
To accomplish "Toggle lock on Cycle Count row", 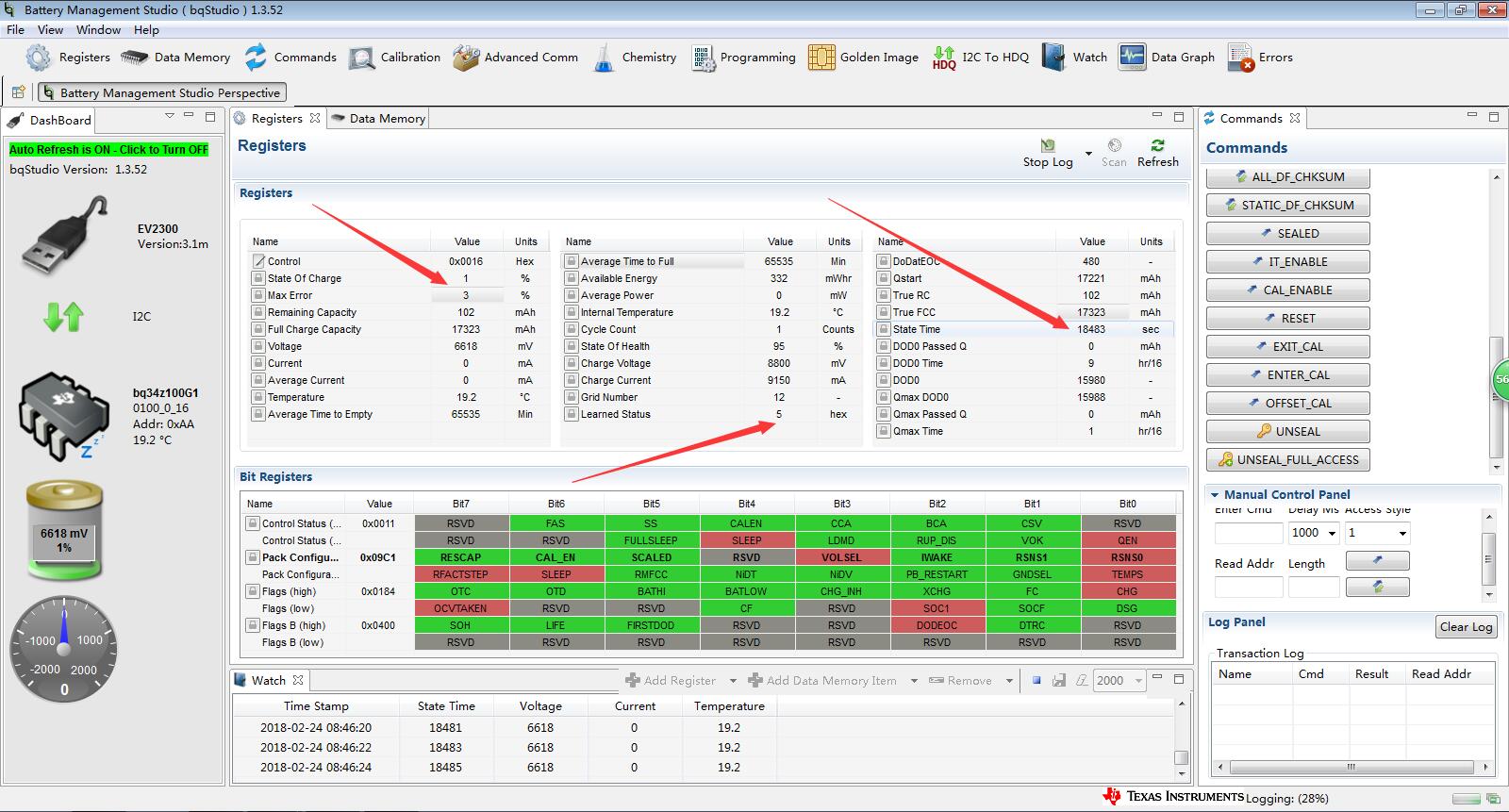I will pos(571,329).
